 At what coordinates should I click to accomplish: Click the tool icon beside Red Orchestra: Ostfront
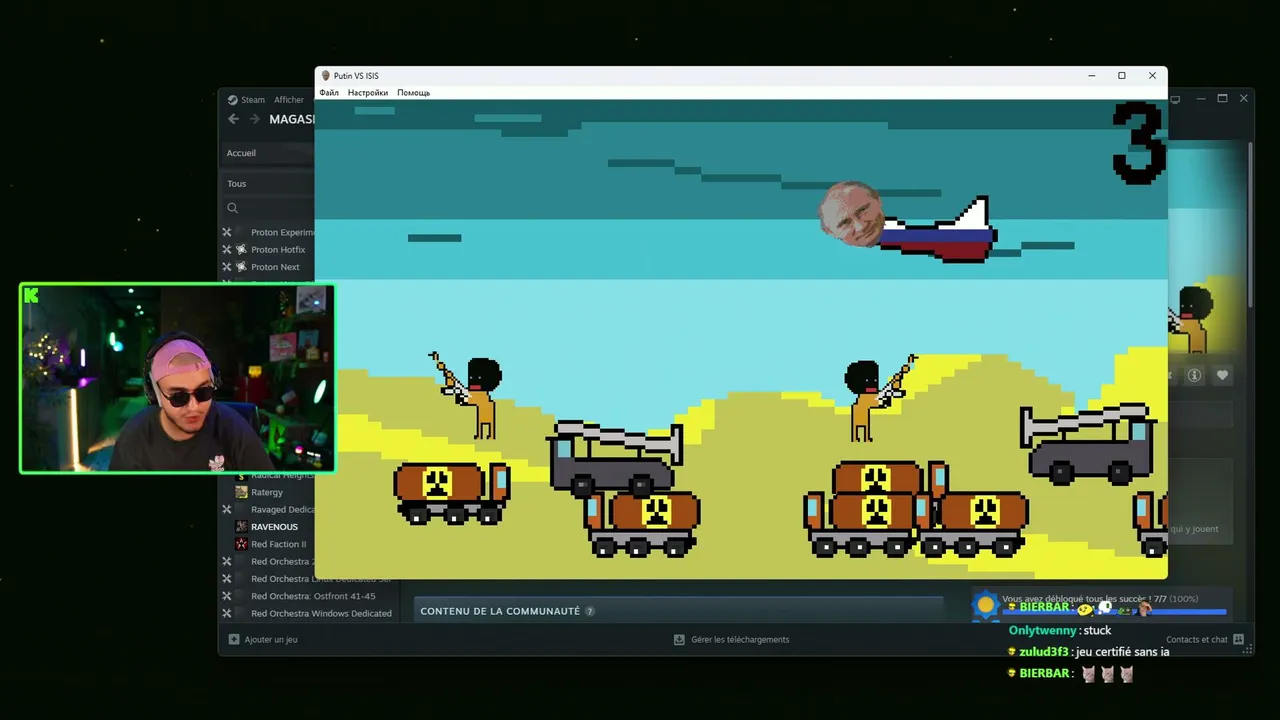[227, 596]
